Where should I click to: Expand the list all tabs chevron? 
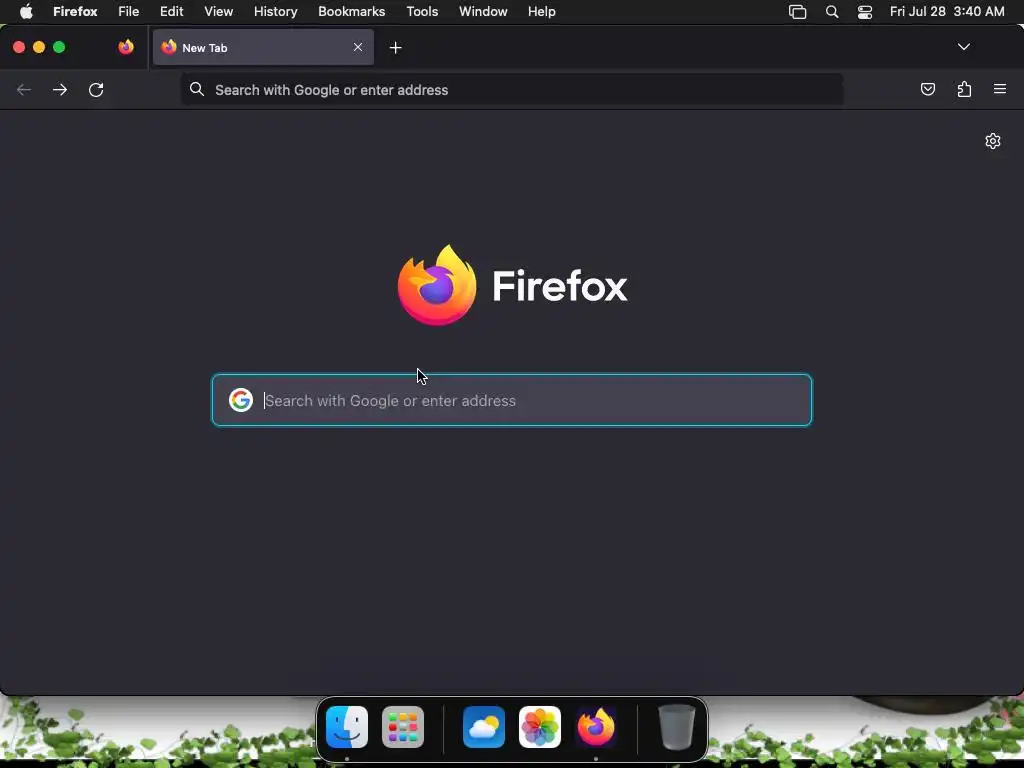[x=963, y=47]
